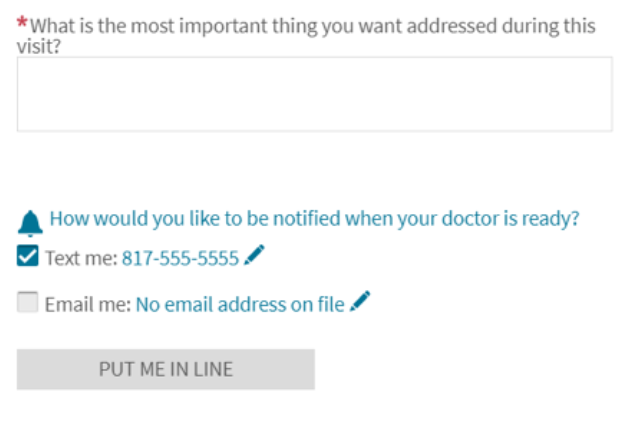Click the notification bell icon
This screenshot has height=421, width=637.
pyautogui.click(x=31, y=221)
